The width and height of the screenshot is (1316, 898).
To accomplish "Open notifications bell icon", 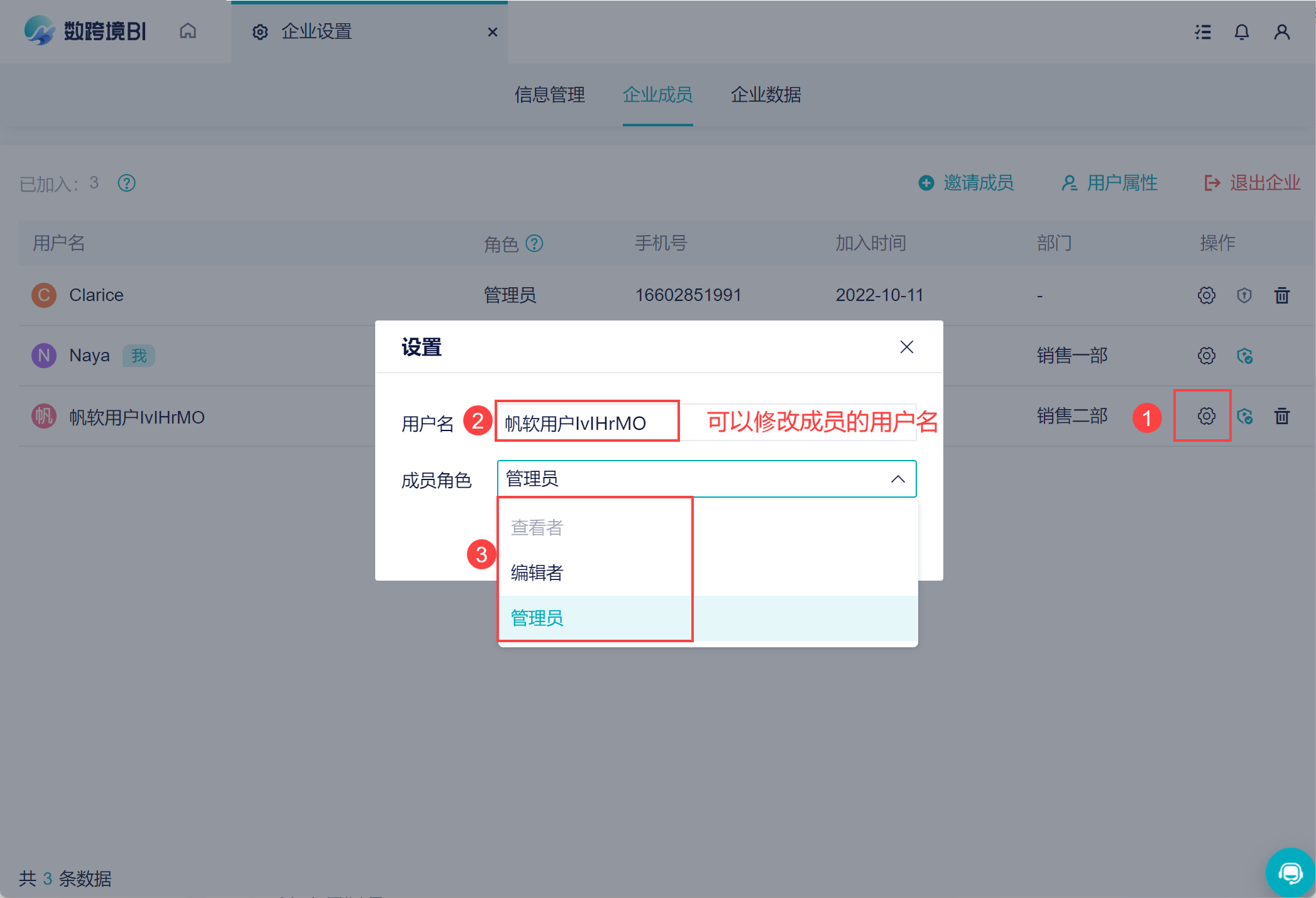I will 1242,32.
